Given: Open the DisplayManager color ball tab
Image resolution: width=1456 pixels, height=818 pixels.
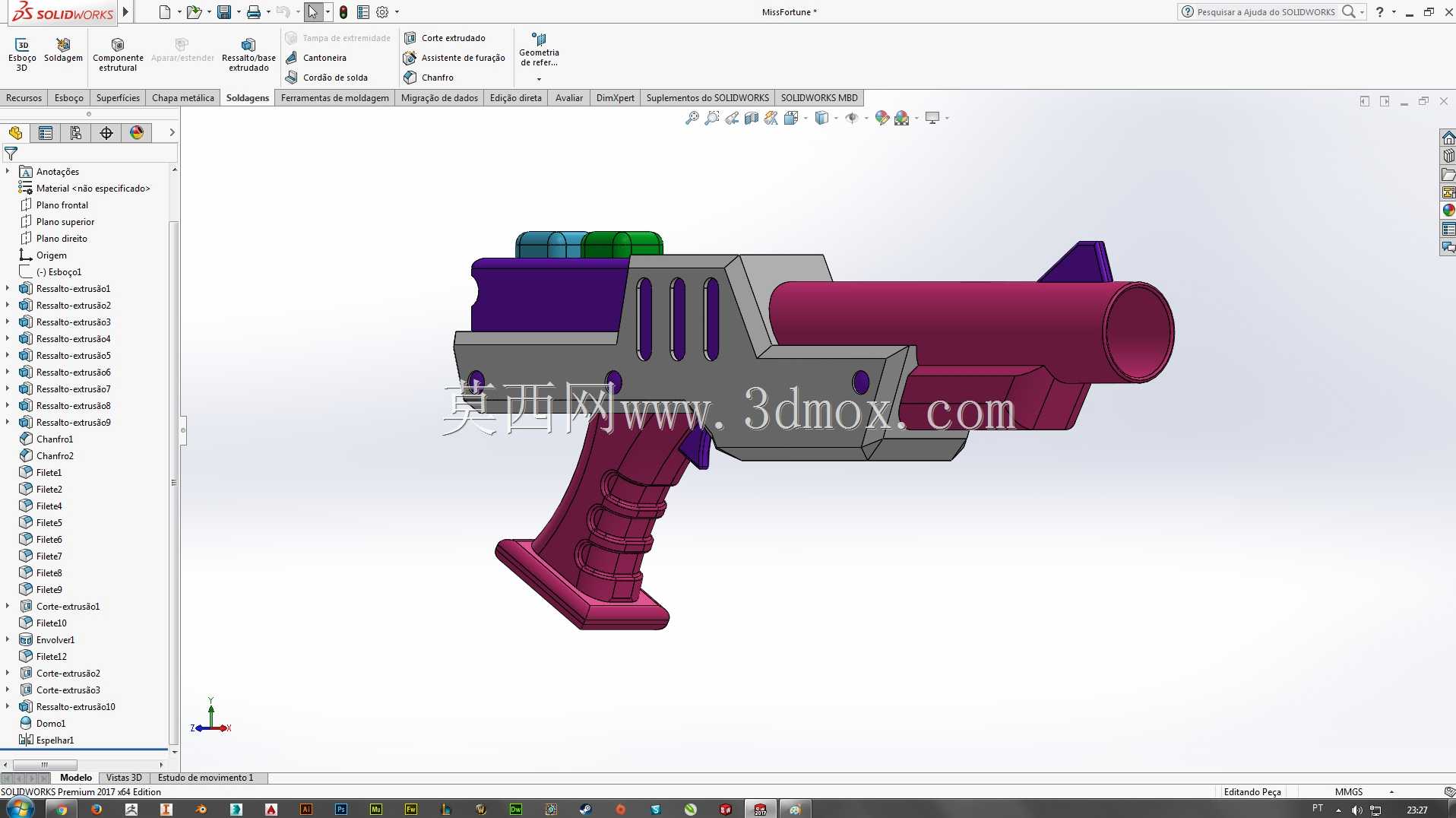Looking at the screenshot, I should pos(137,133).
